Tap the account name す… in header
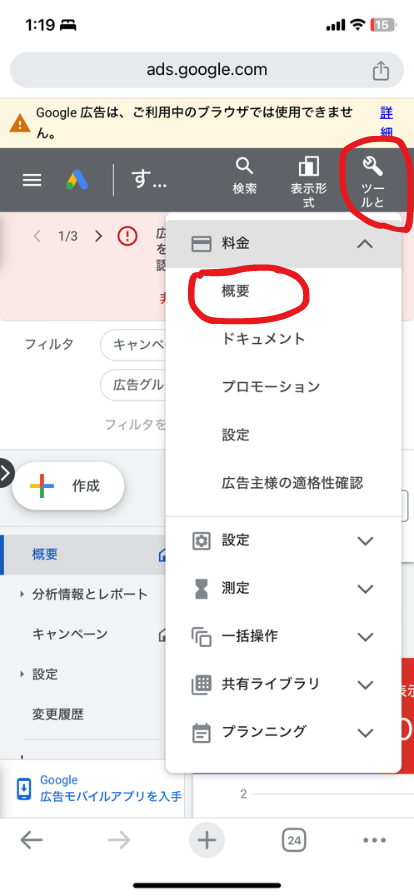414x896 pixels. pyautogui.click(x=149, y=179)
